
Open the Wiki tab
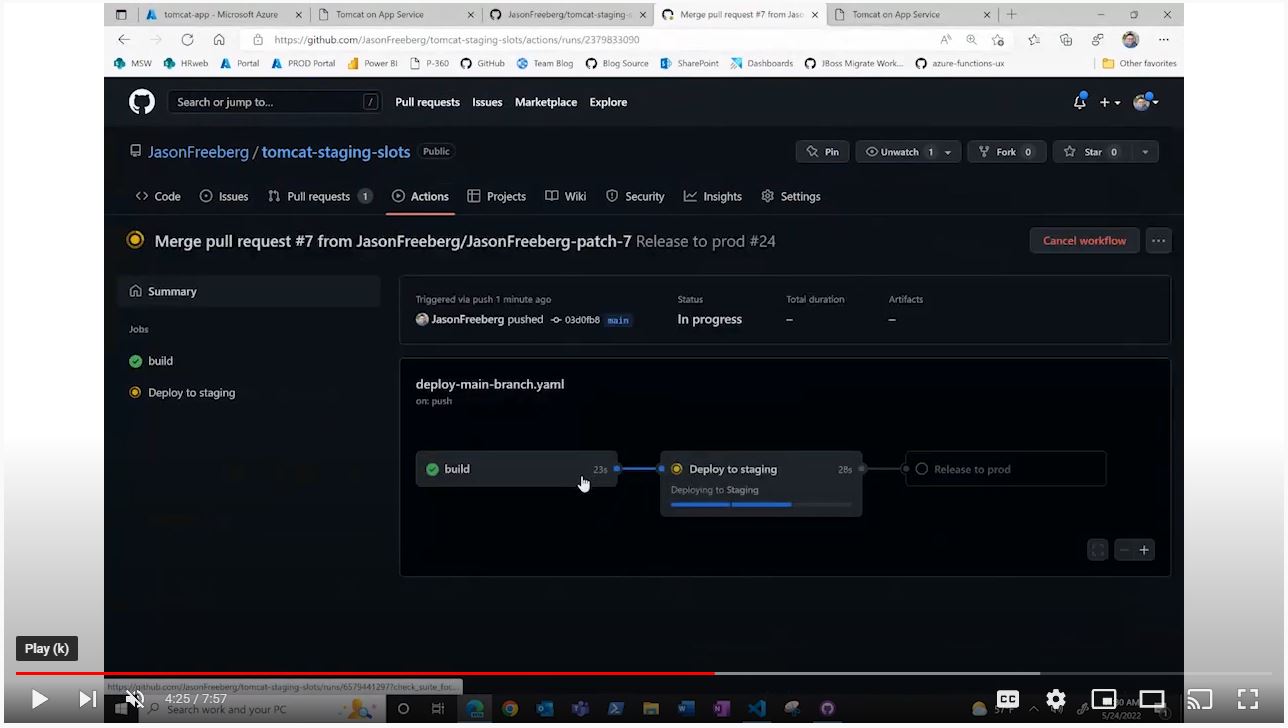tap(565, 196)
